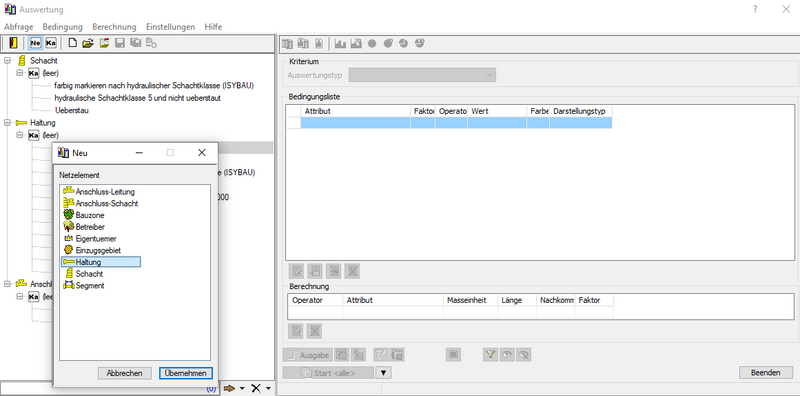This screenshot has width=800, height=396.
Task: Open the Einstellungen menu
Action: coord(170,27)
